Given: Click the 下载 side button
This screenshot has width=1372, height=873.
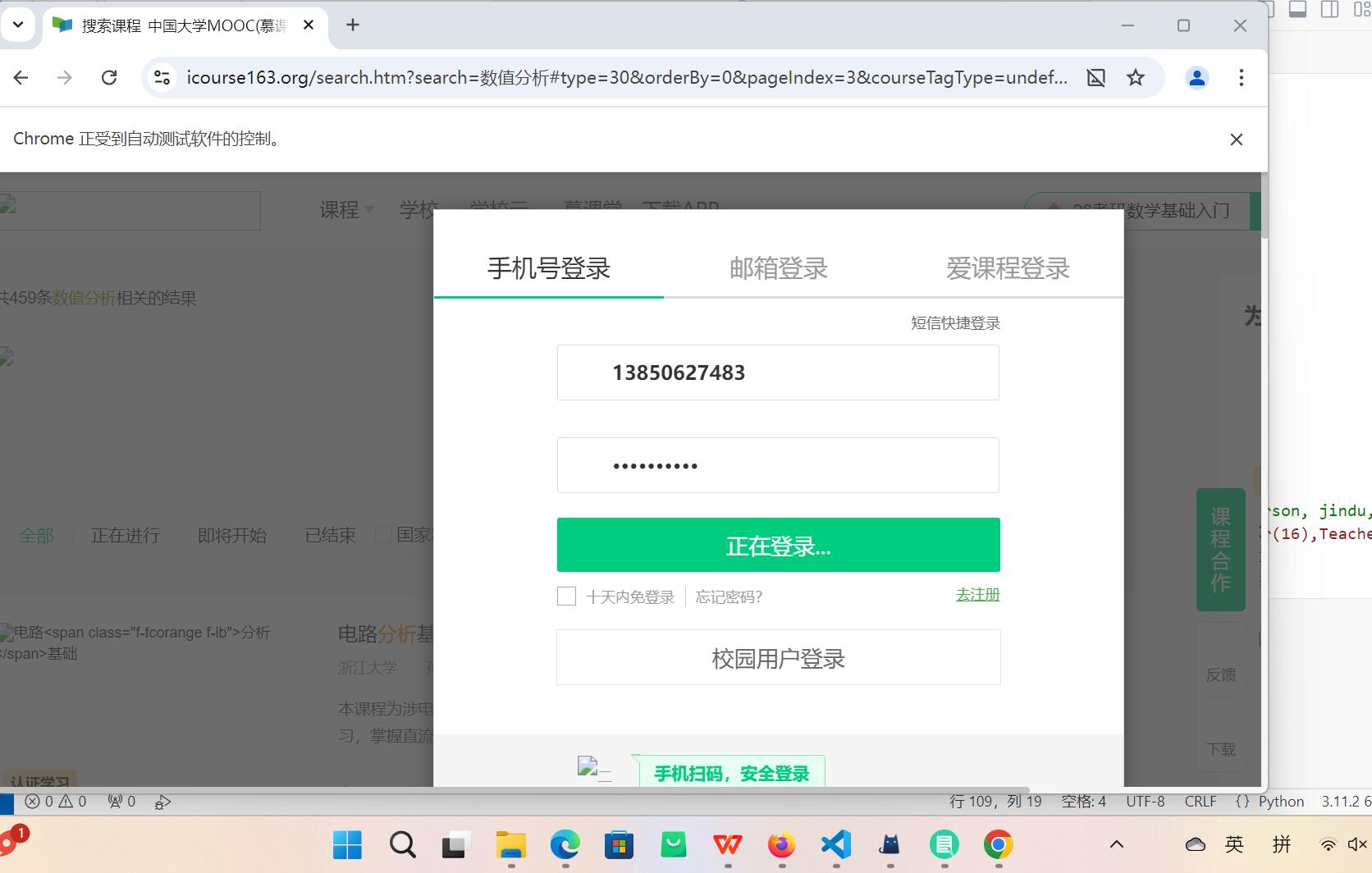Looking at the screenshot, I should tap(1220, 749).
